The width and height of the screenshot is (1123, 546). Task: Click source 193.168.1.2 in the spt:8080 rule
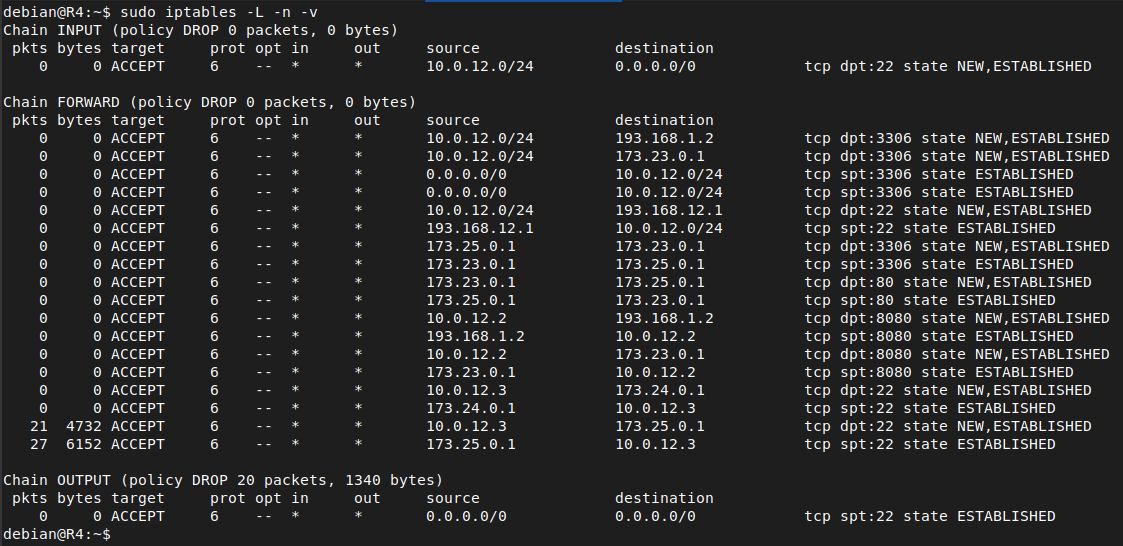pyautogui.click(x=476, y=336)
